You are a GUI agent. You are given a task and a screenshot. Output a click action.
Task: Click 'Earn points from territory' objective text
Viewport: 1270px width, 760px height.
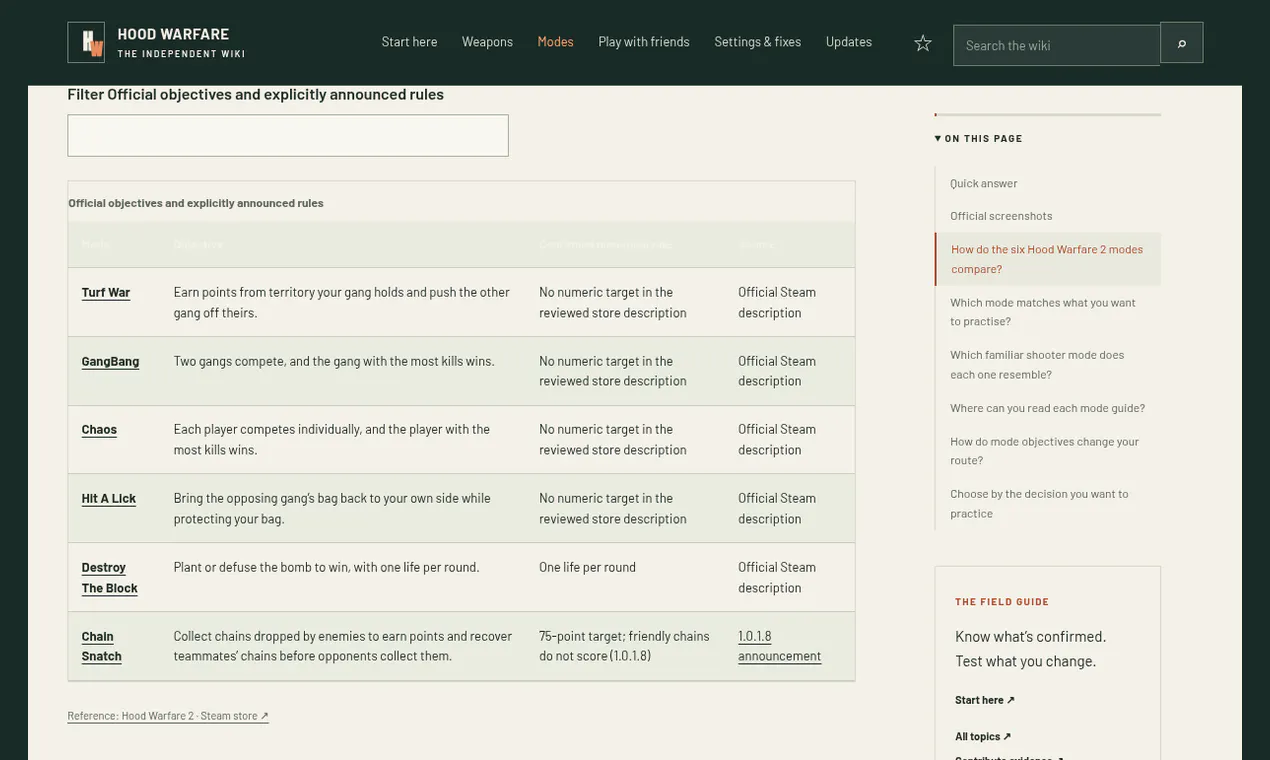coord(342,302)
